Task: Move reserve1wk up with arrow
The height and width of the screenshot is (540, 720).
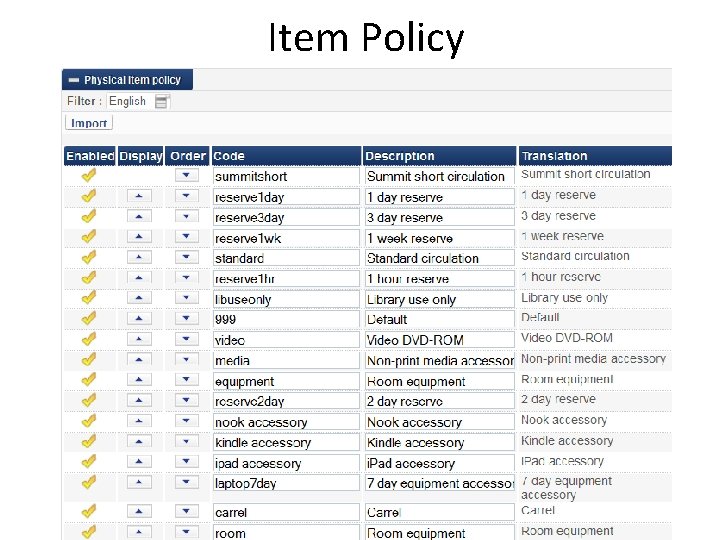Action: 139,237
